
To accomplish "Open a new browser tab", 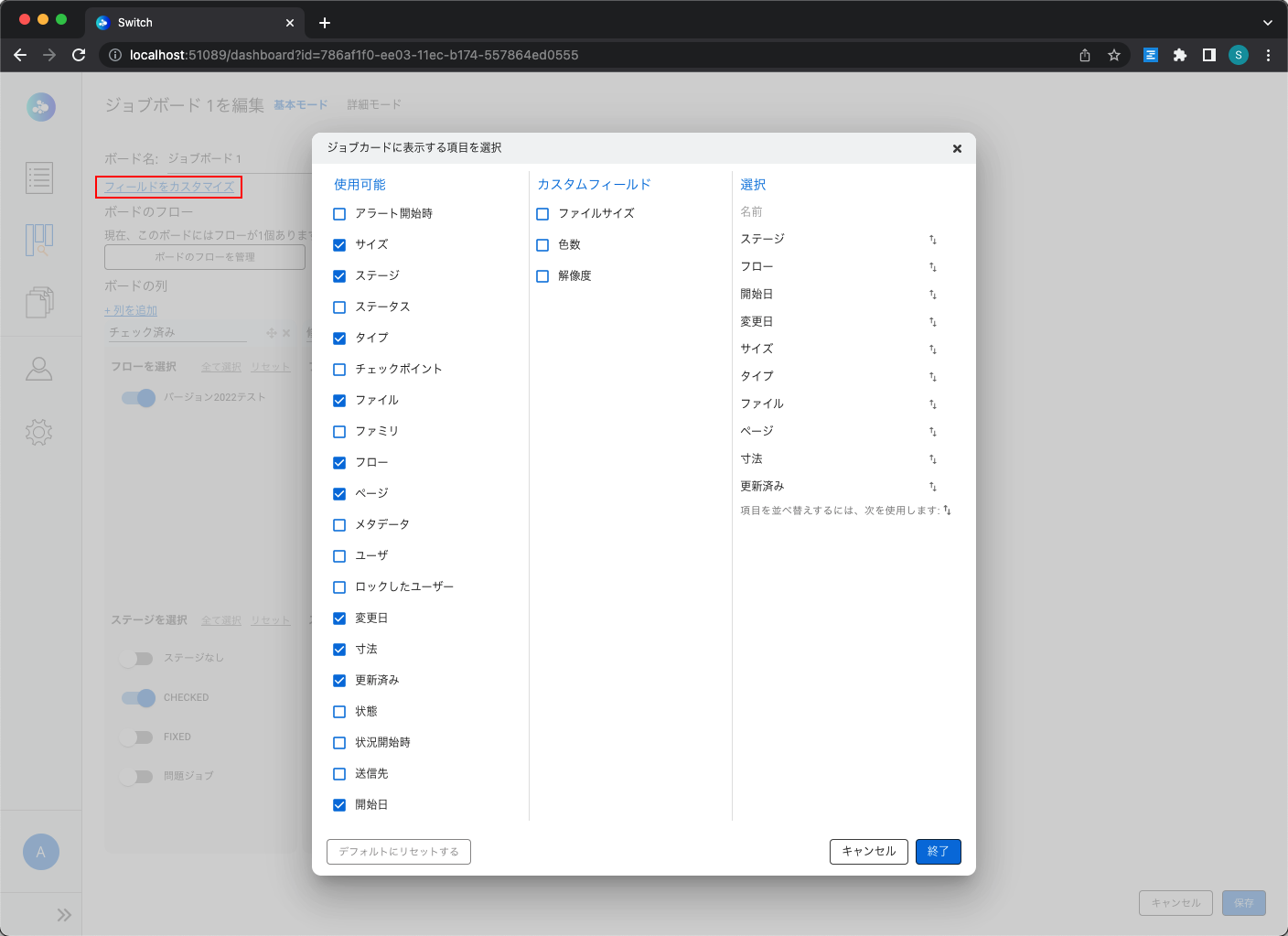I will pyautogui.click(x=325, y=23).
